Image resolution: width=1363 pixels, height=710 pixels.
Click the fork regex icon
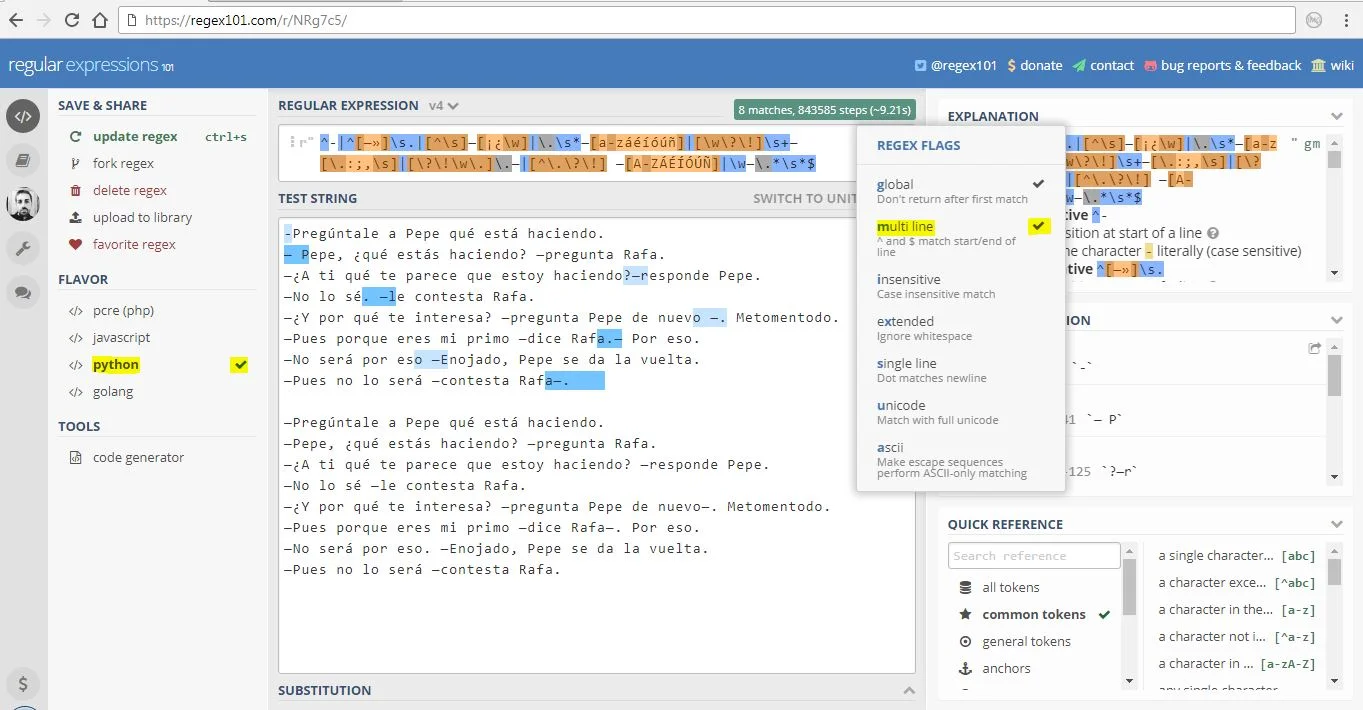pyautogui.click(x=75, y=164)
